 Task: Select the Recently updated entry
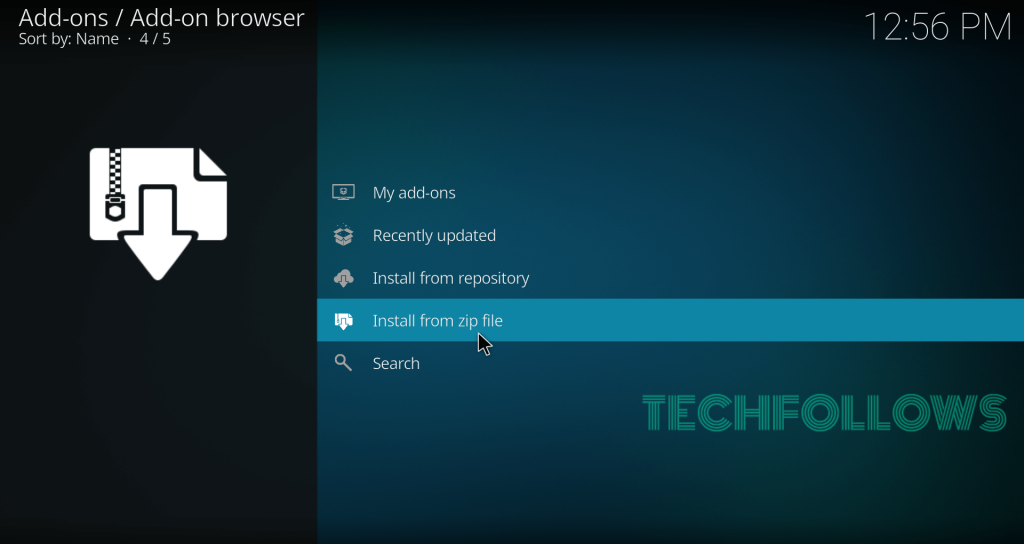coord(670,235)
